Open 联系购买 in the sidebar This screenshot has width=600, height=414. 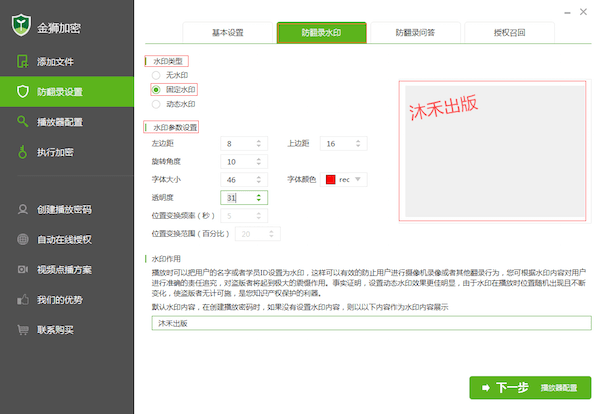[67, 330]
